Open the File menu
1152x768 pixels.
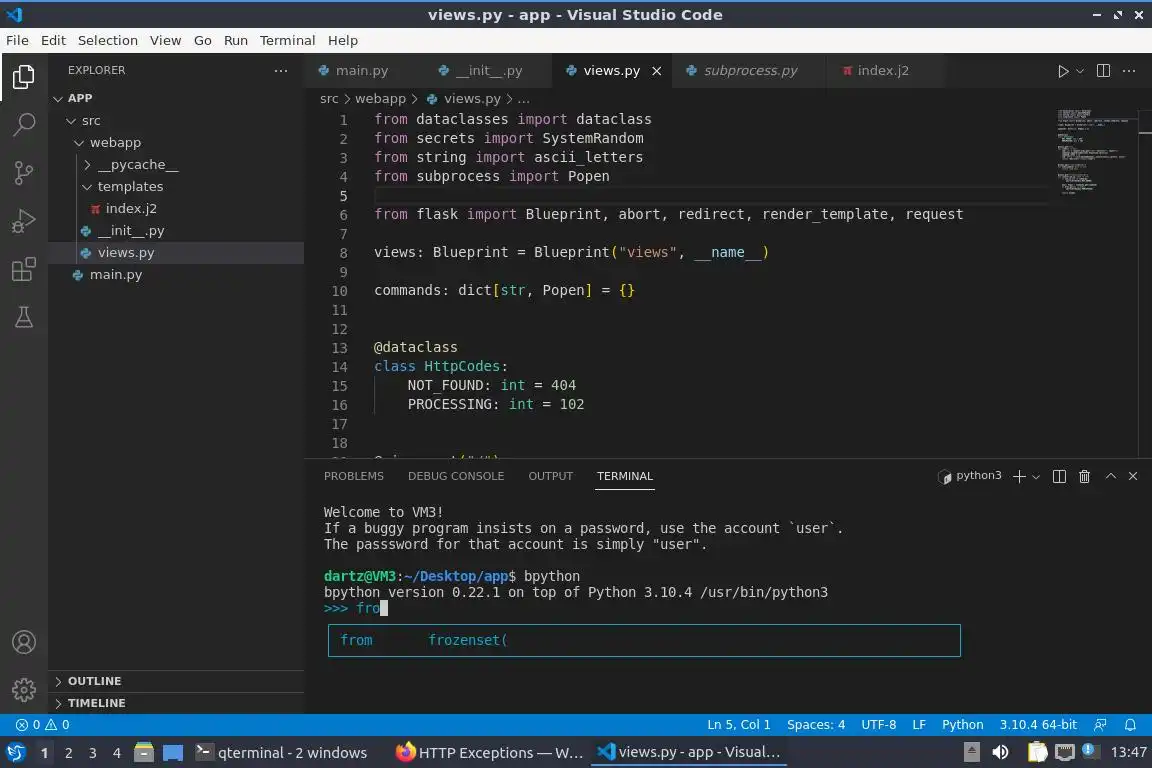pos(17,40)
